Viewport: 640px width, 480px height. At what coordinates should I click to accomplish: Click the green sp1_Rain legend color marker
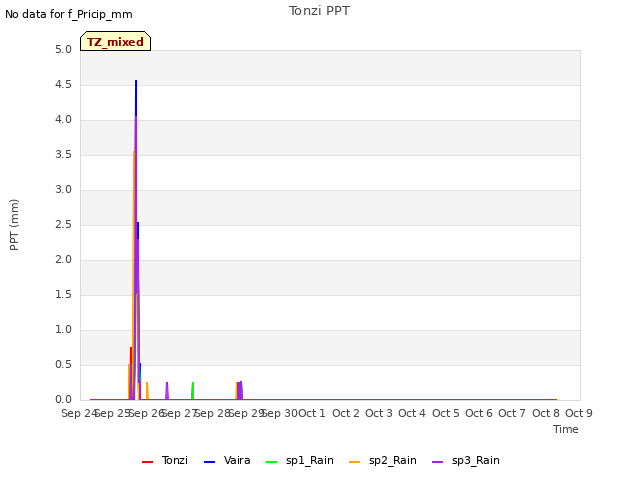(271, 462)
